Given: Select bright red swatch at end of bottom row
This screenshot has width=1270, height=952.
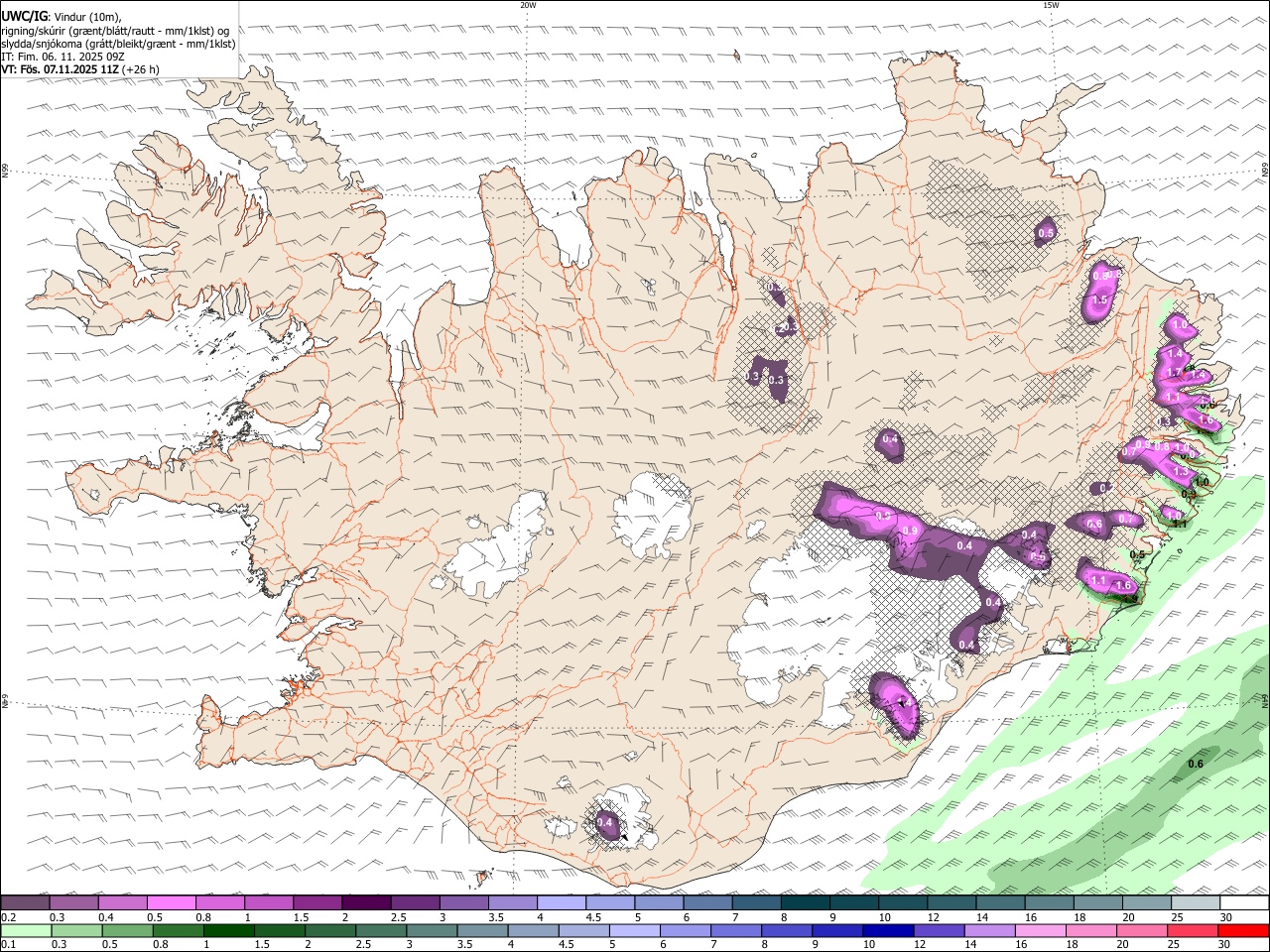Looking at the screenshot, I should tap(1243, 931).
